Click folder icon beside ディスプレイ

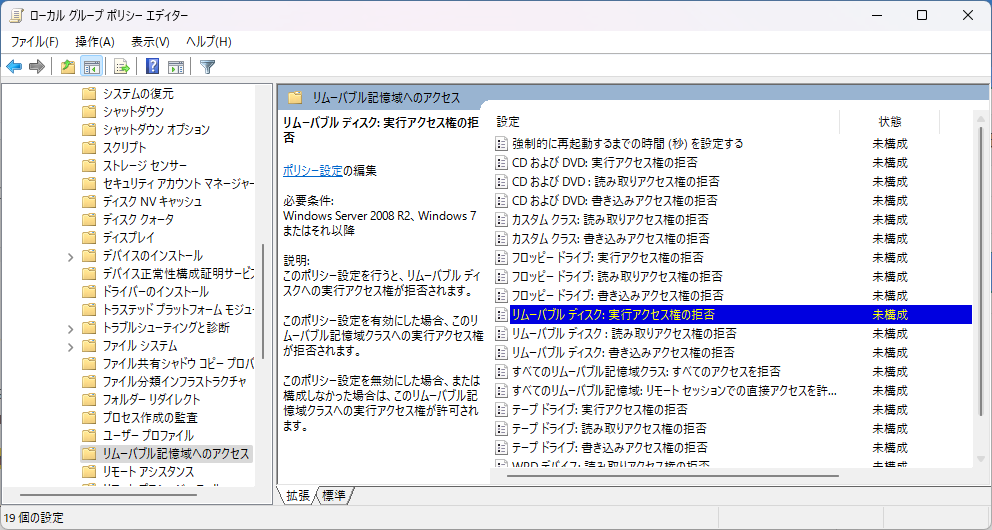(x=89, y=238)
